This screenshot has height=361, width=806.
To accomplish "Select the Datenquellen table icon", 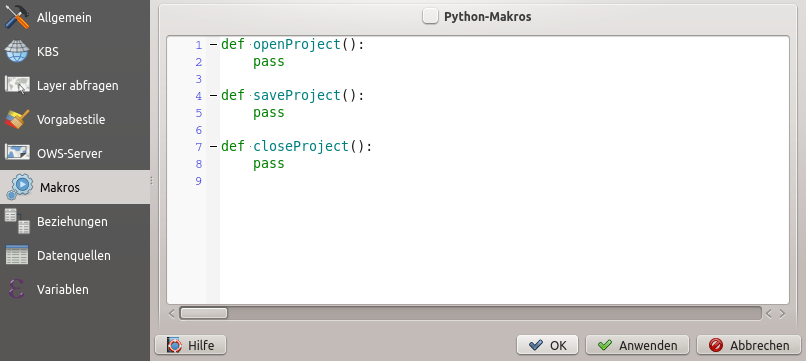I will pos(17,255).
